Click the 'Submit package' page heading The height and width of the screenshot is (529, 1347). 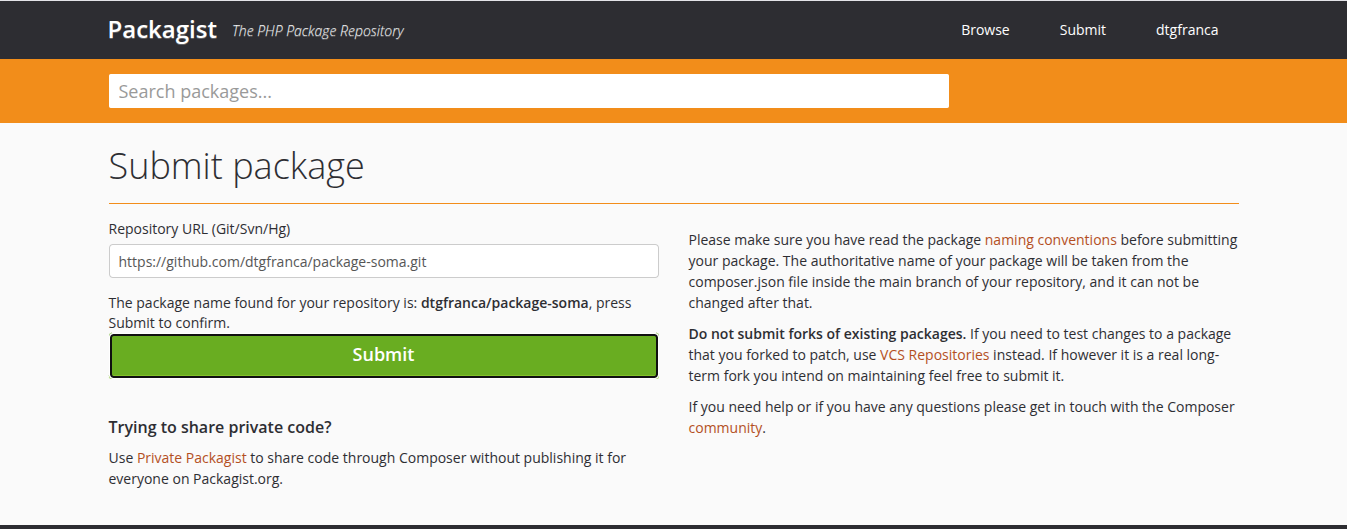(x=236, y=166)
